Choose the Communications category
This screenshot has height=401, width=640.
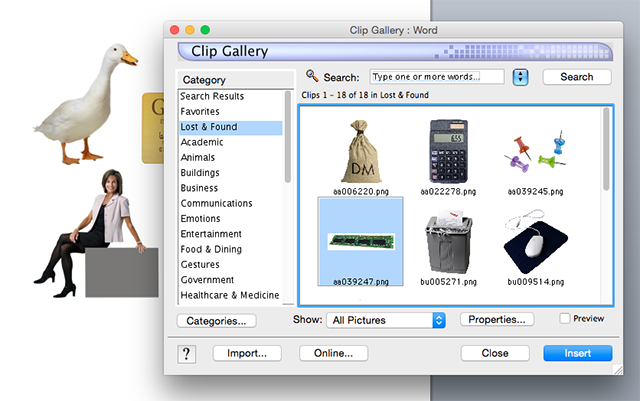(231, 203)
